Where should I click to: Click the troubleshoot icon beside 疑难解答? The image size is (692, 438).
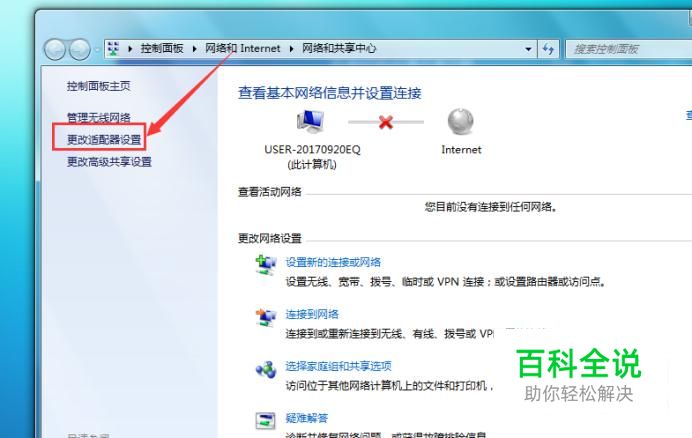tap(266, 420)
